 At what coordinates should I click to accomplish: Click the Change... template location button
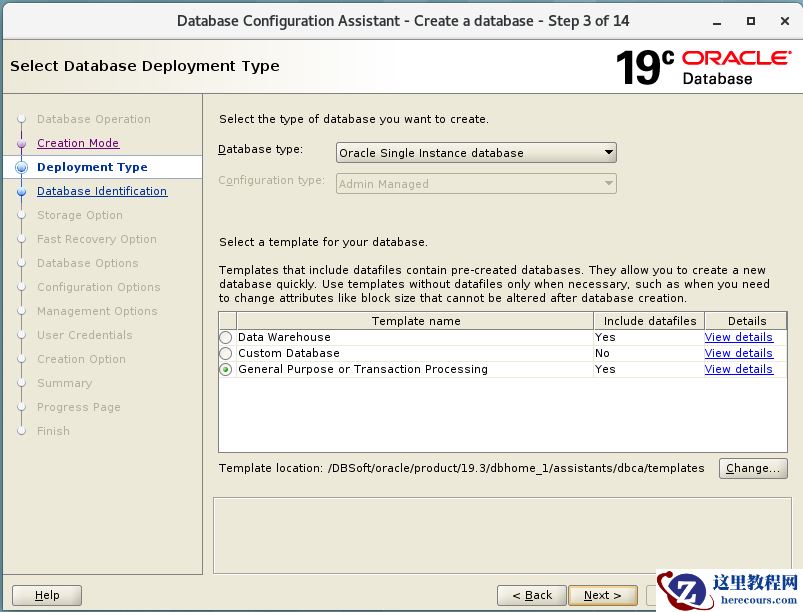753,468
